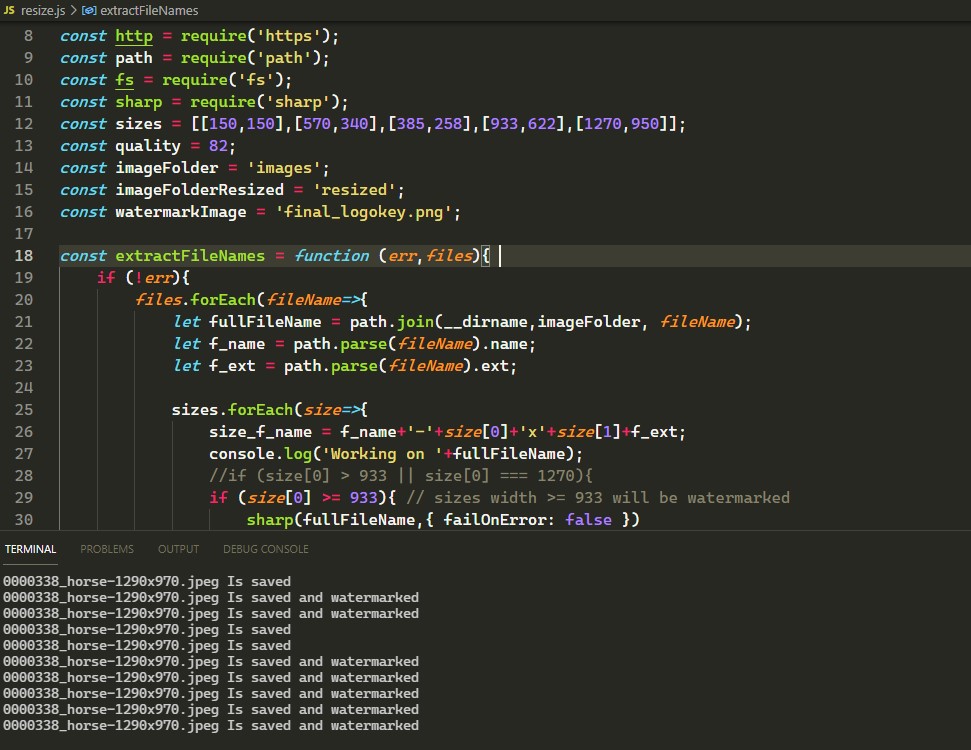
Task: Click the 'function' keyword on line 18
Action: (331, 256)
